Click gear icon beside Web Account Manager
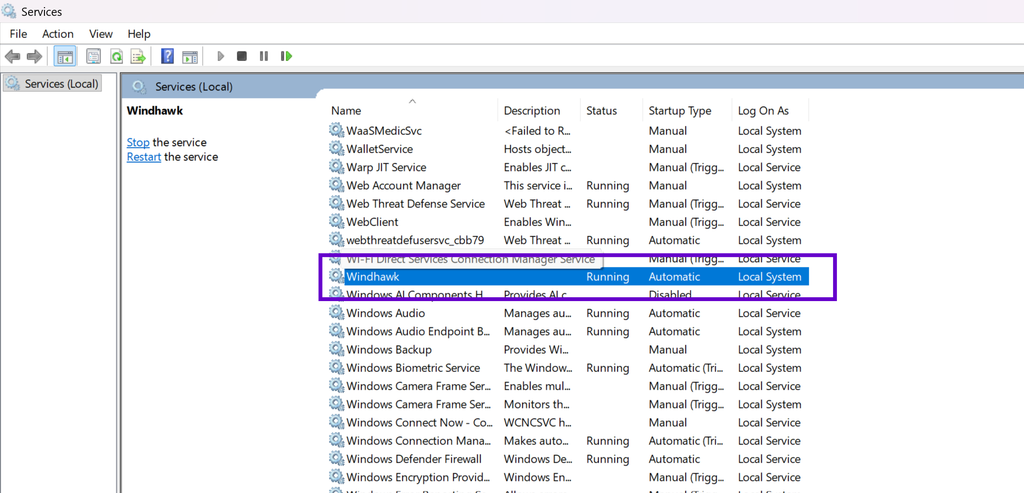This screenshot has height=493, width=1024. [336, 185]
